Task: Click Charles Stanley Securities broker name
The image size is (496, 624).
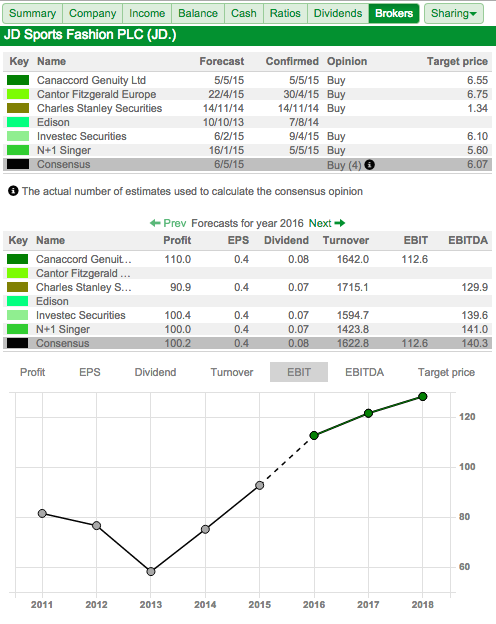Action: pyautogui.click(x=100, y=108)
